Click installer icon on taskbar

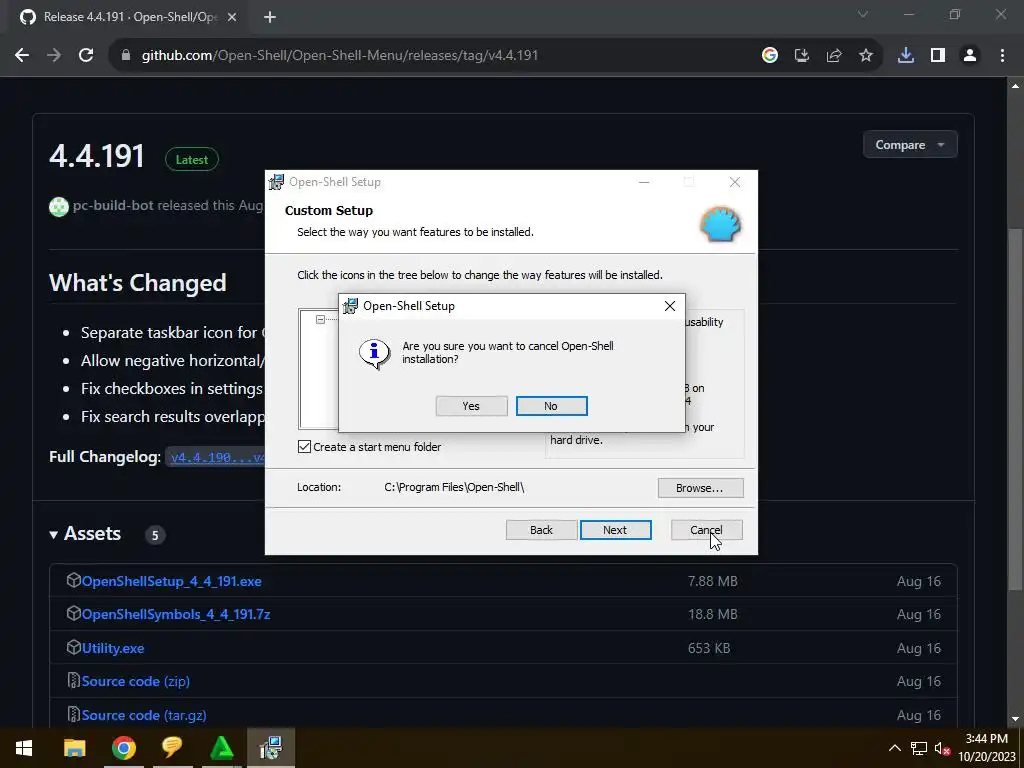click(271, 748)
